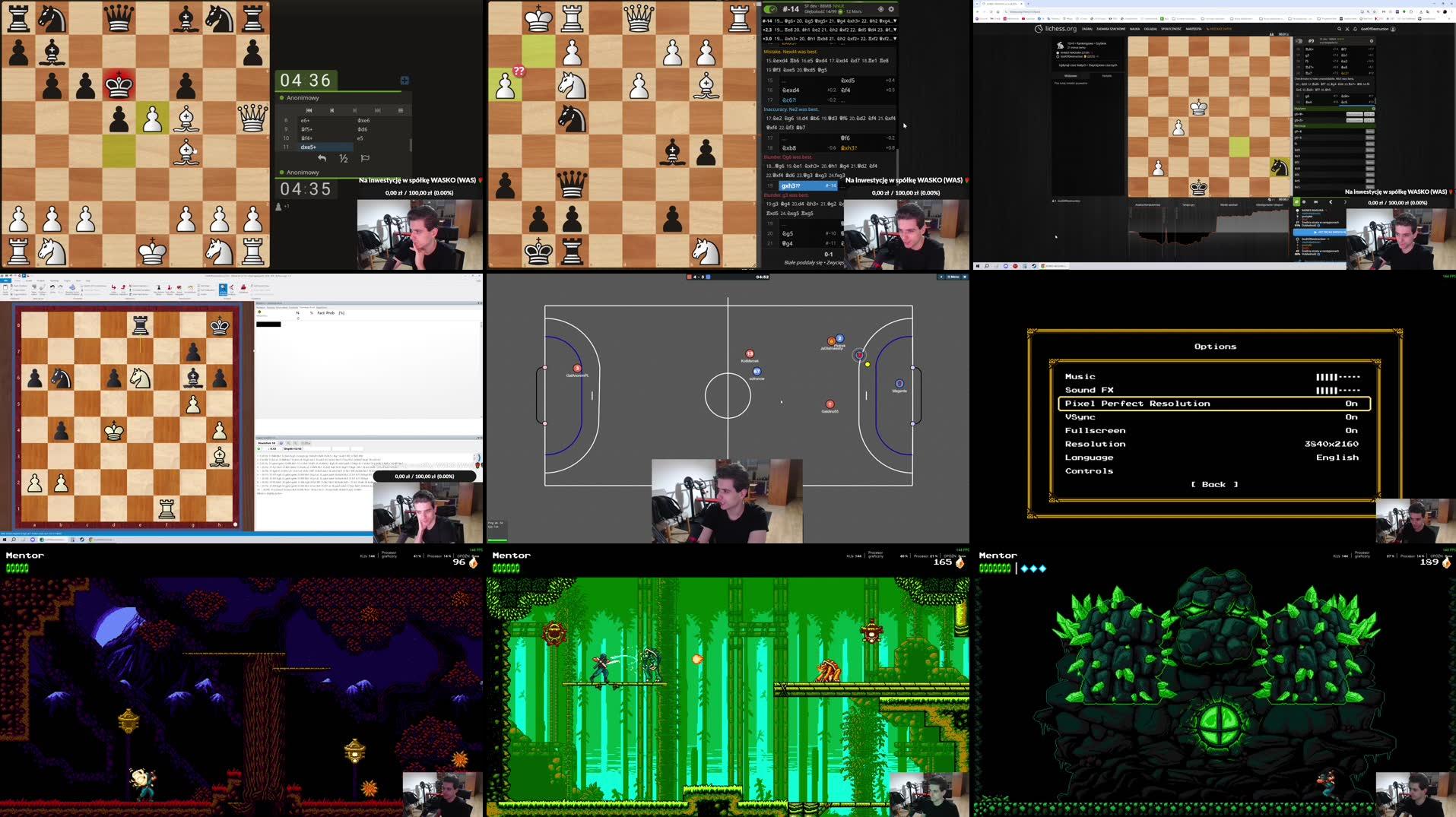Viewport: 1456px width, 817px height.
Task: Toggle the green engine switch next to #-14
Action: (x=771, y=9)
